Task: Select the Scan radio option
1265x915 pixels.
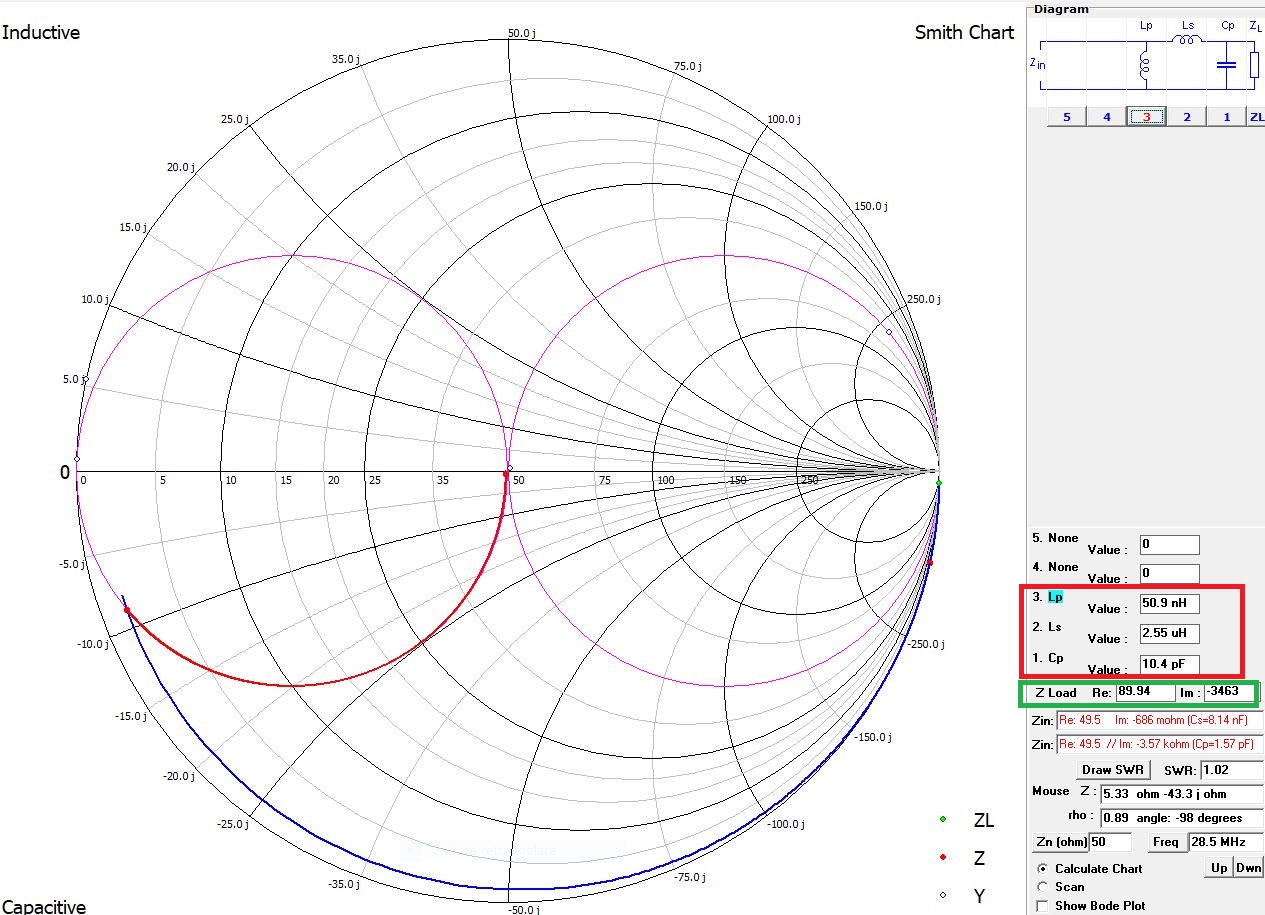Action: click(1043, 887)
